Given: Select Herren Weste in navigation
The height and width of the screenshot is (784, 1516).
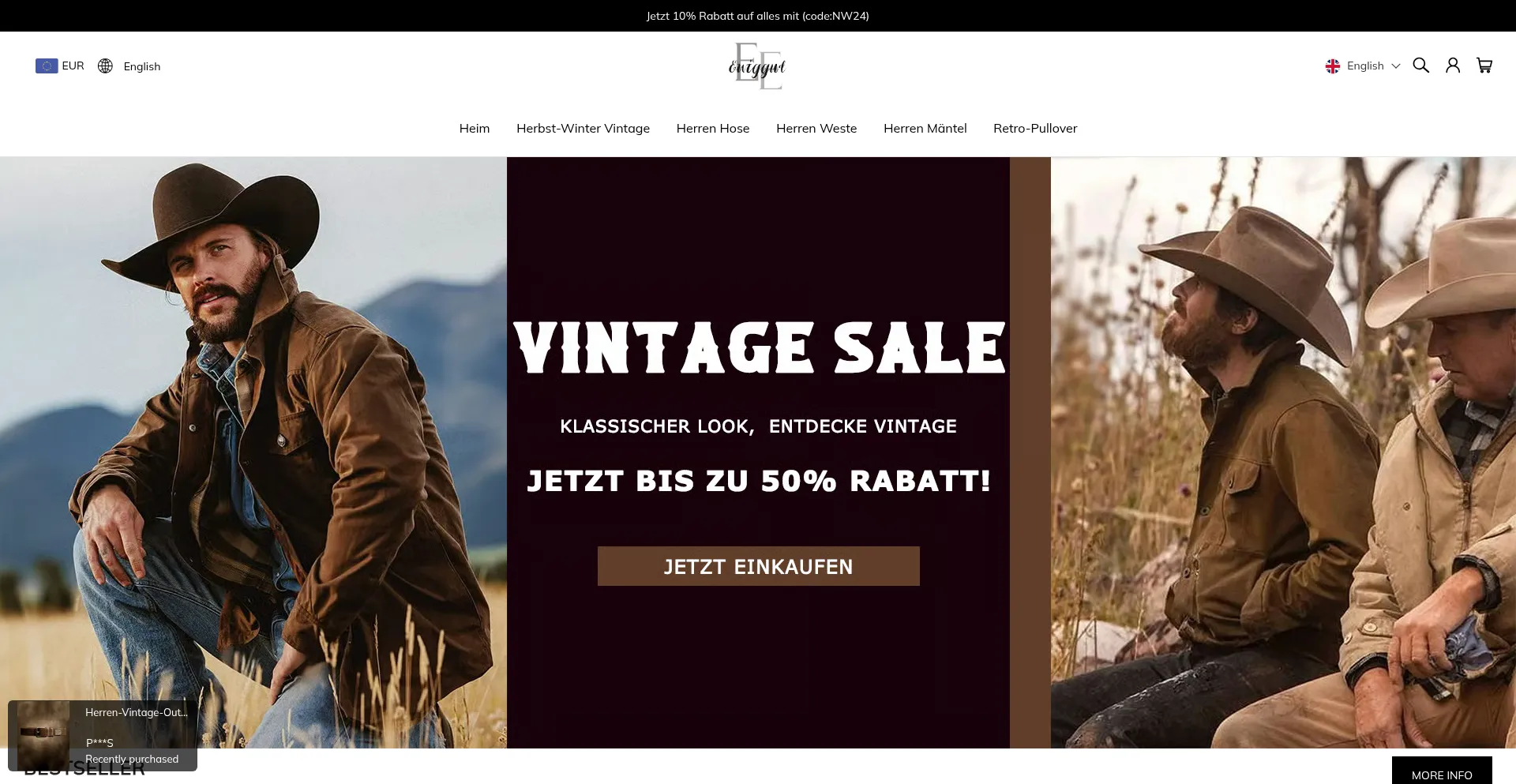Looking at the screenshot, I should coord(816,128).
